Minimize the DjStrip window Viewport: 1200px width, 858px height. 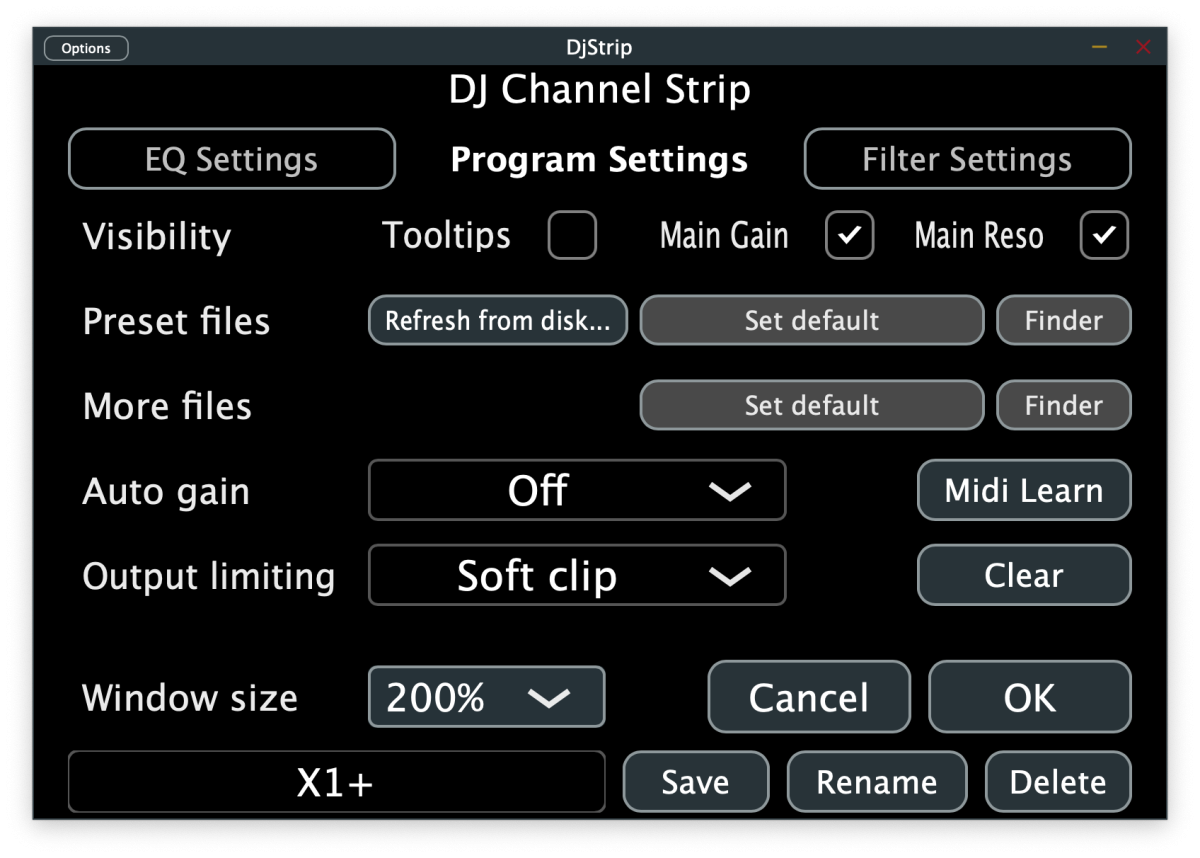click(x=1100, y=47)
